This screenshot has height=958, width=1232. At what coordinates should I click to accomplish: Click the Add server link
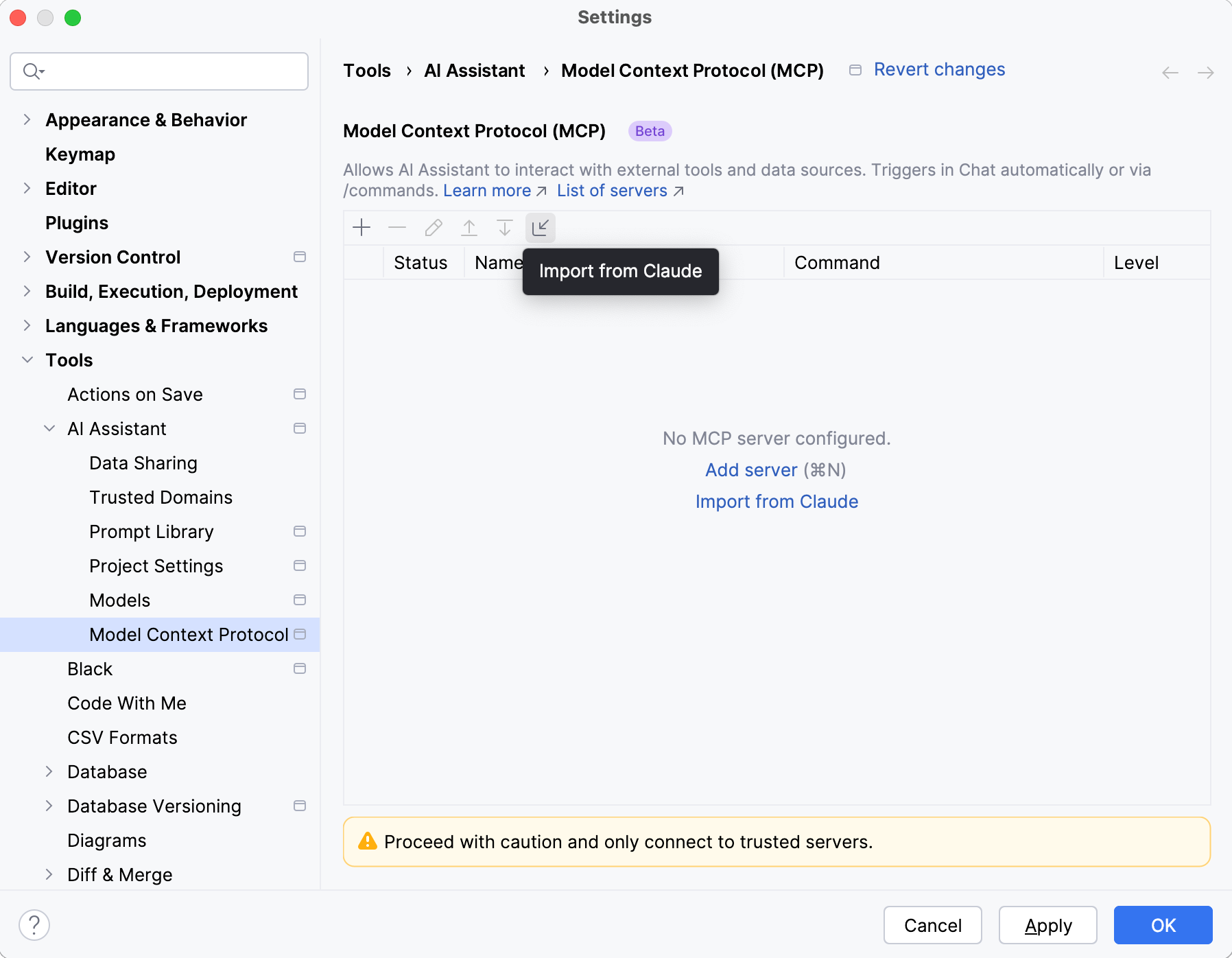pos(751,470)
